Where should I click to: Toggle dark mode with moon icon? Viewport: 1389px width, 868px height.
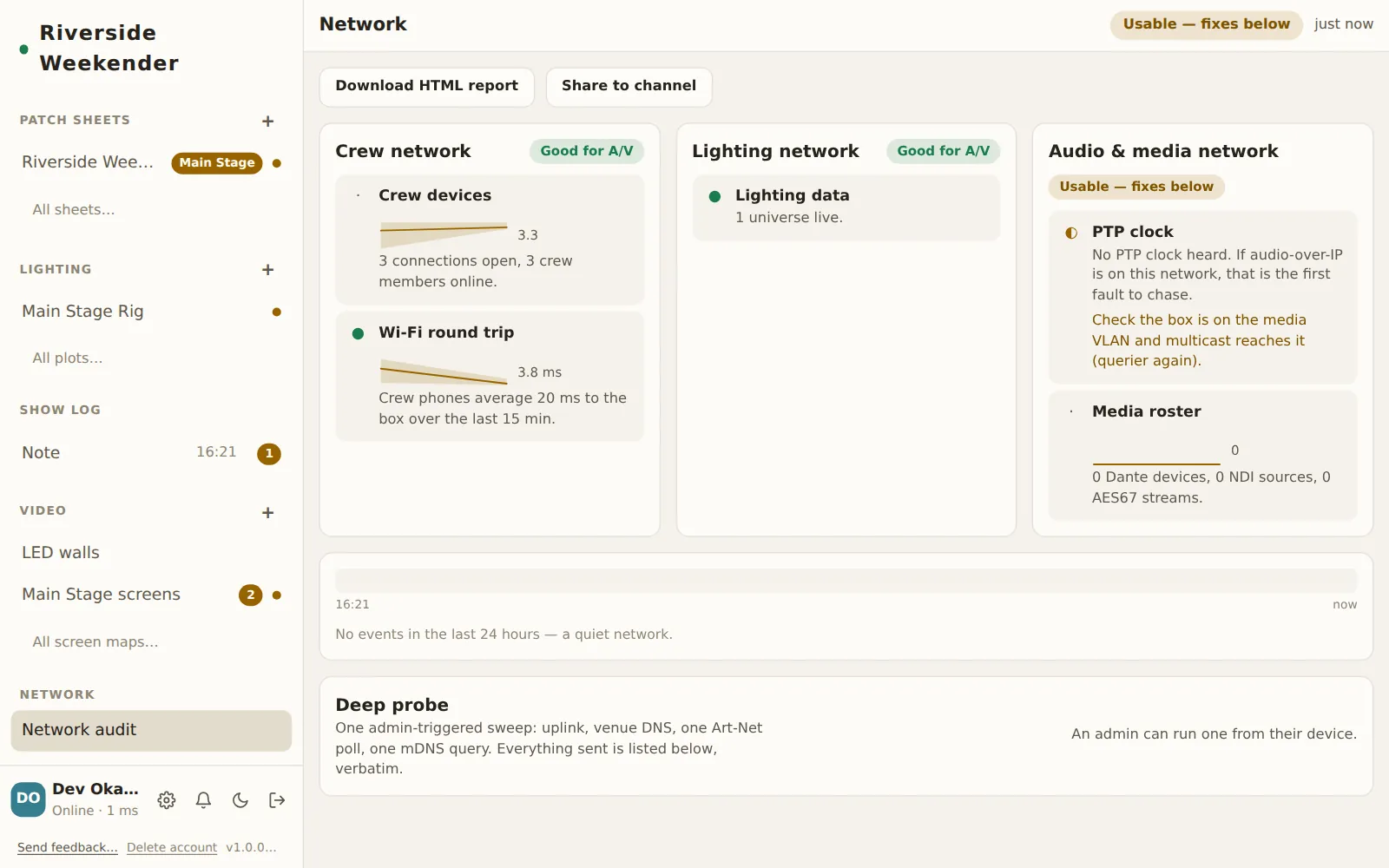pos(240,800)
